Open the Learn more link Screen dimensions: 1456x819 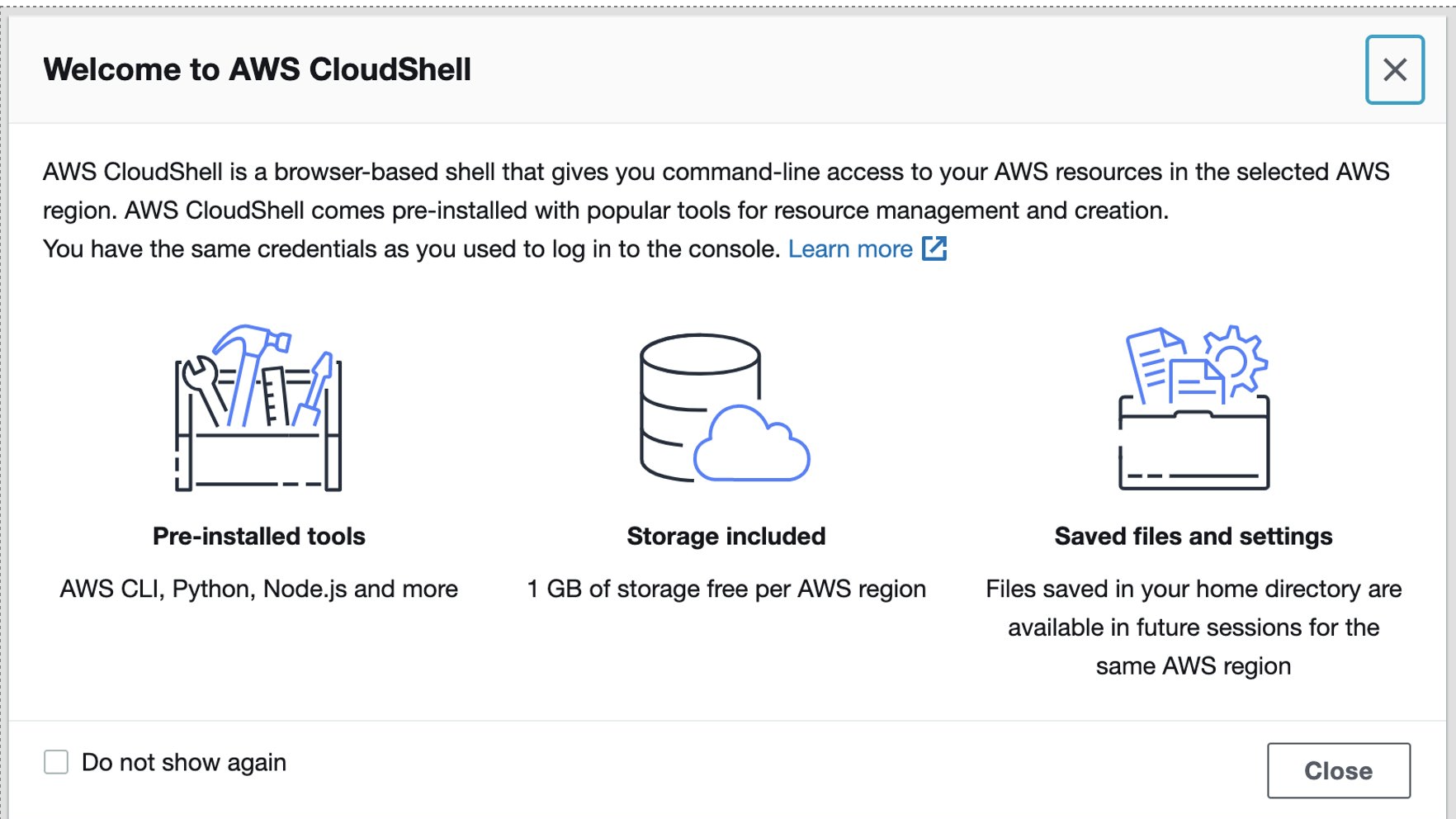click(850, 249)
